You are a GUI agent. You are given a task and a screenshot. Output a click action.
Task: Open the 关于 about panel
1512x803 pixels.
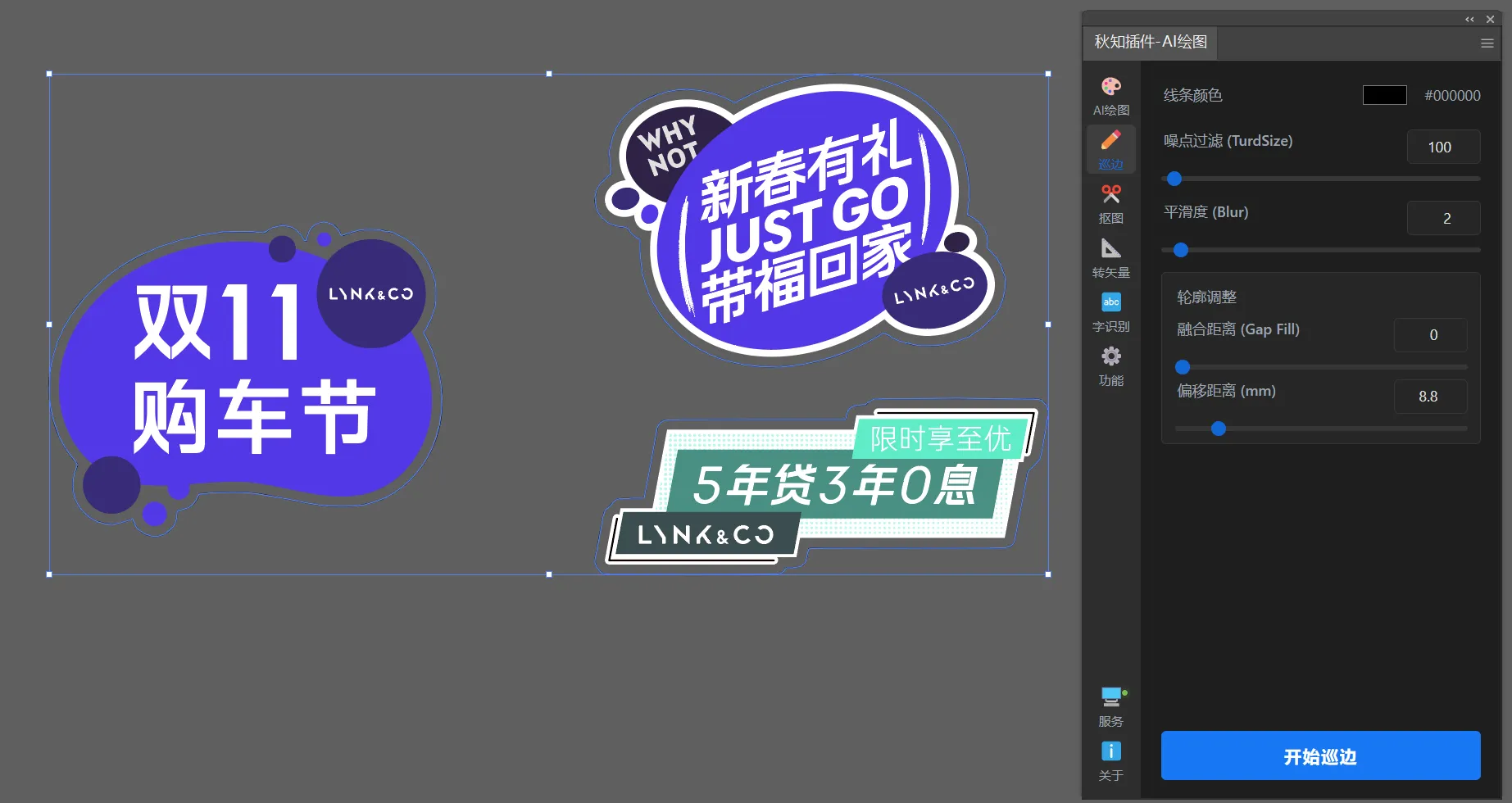click(x=1110, y=759)
